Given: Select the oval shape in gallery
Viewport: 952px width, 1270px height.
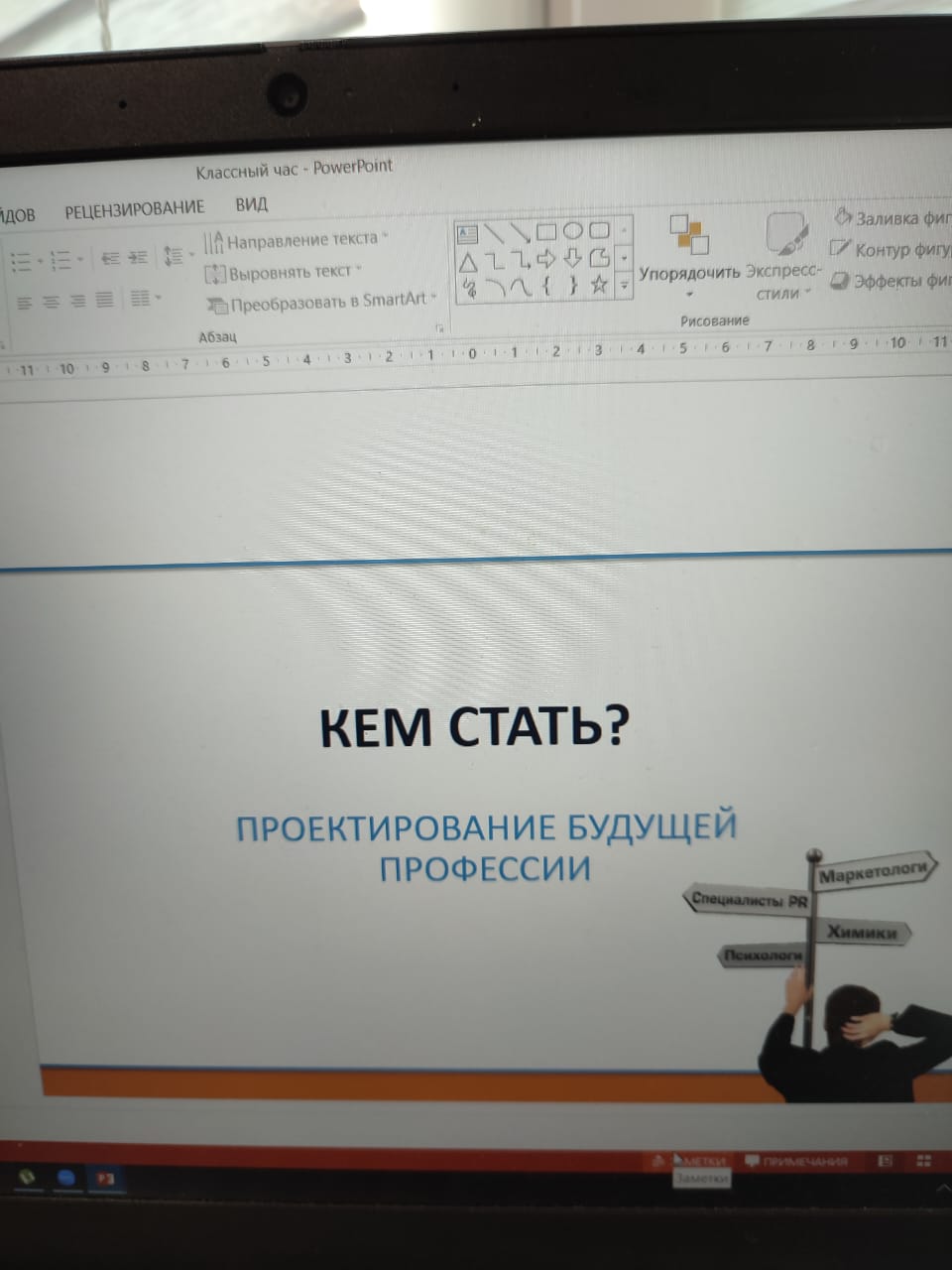Looking at the screenshot, I should coord(573,231).
